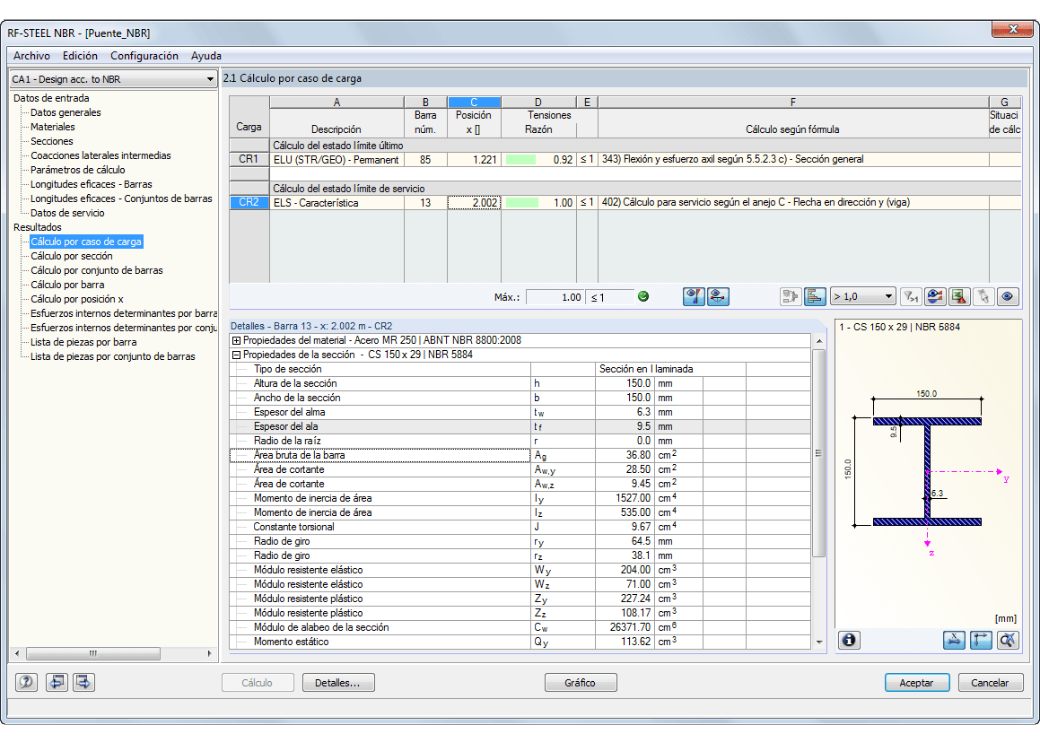Screen dimensions: 1040x744
Task: Click the result color-scale eye icon
Action: (935, 296)
